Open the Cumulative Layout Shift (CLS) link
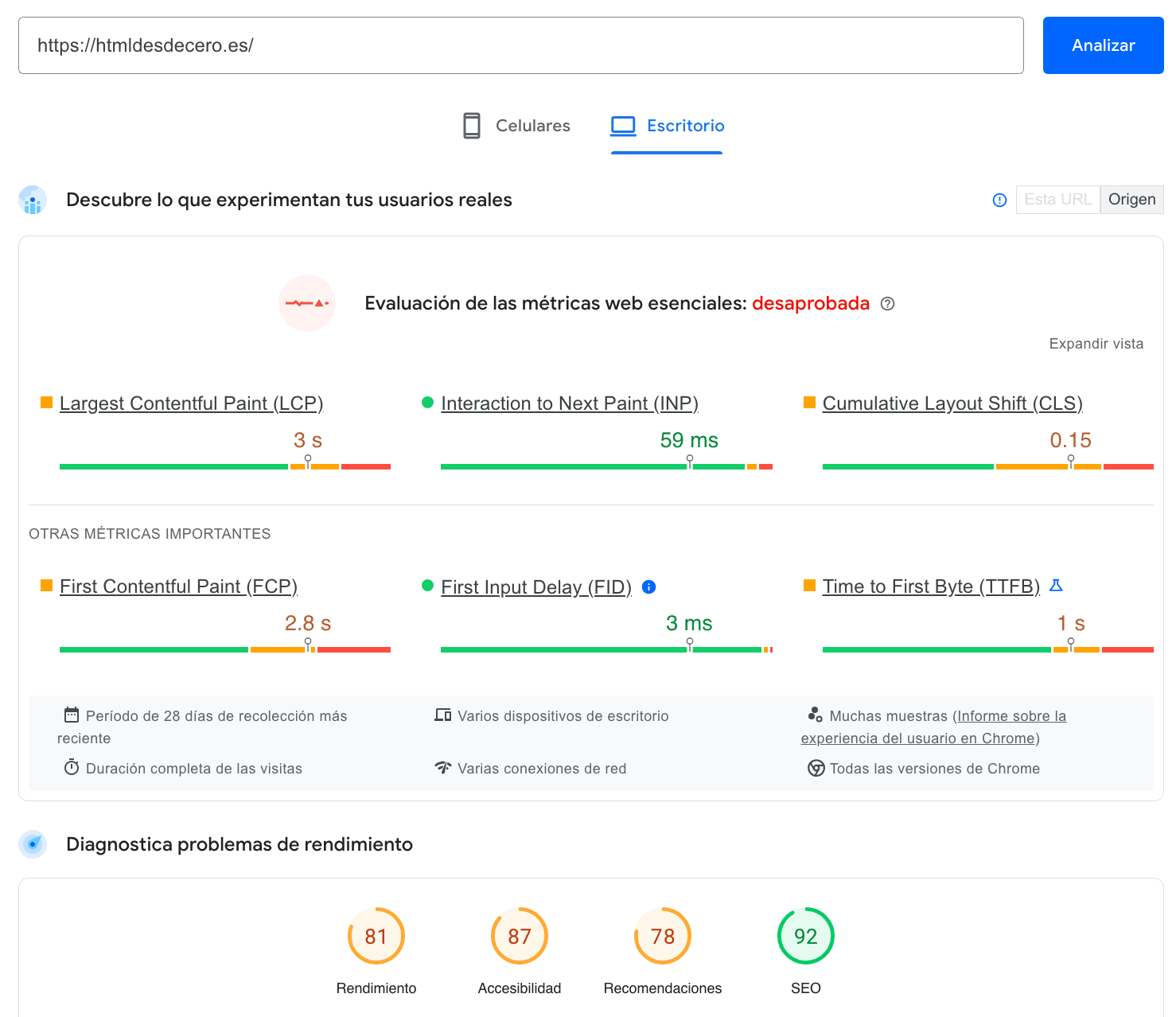Image resolution: width=1176 pixels, height=1017 pixels. click(952, 403)
